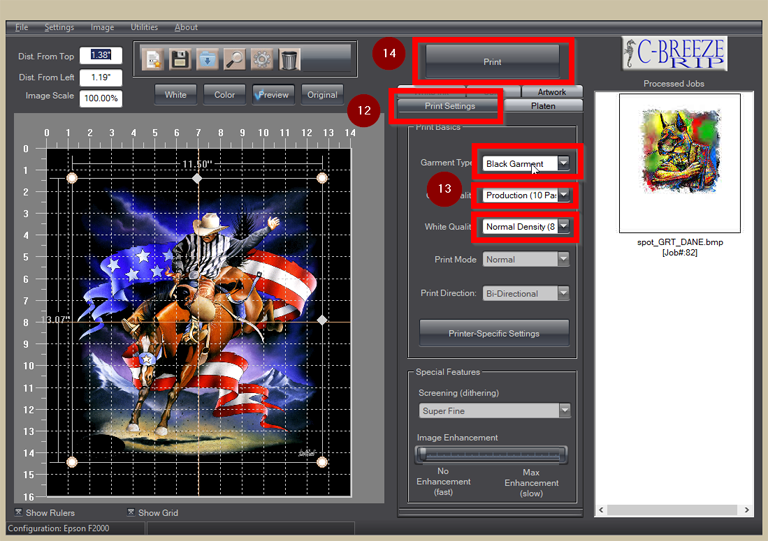Open the File menu

[22, 27]
